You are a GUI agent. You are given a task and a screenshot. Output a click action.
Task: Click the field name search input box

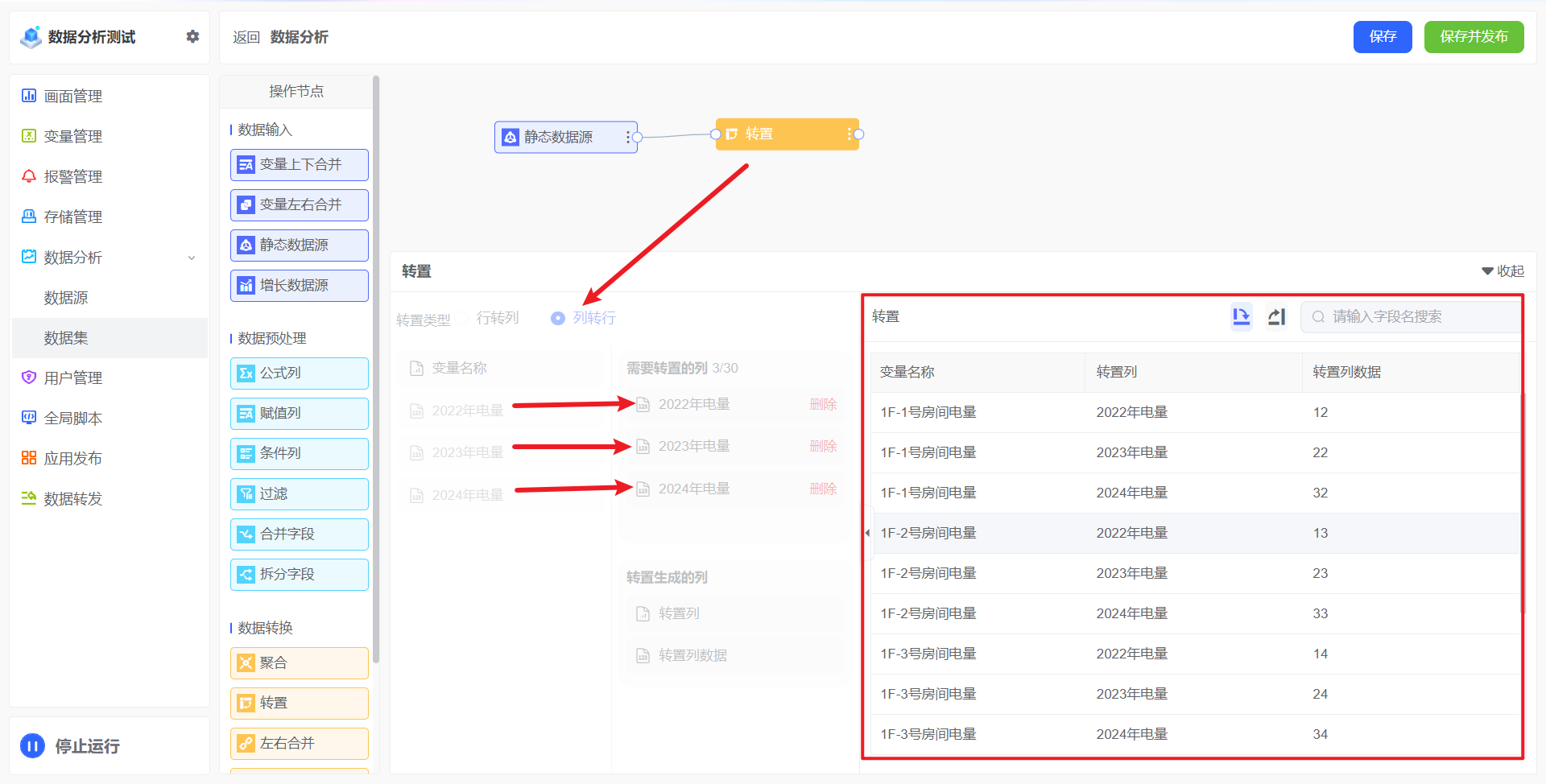point(1417,316)
